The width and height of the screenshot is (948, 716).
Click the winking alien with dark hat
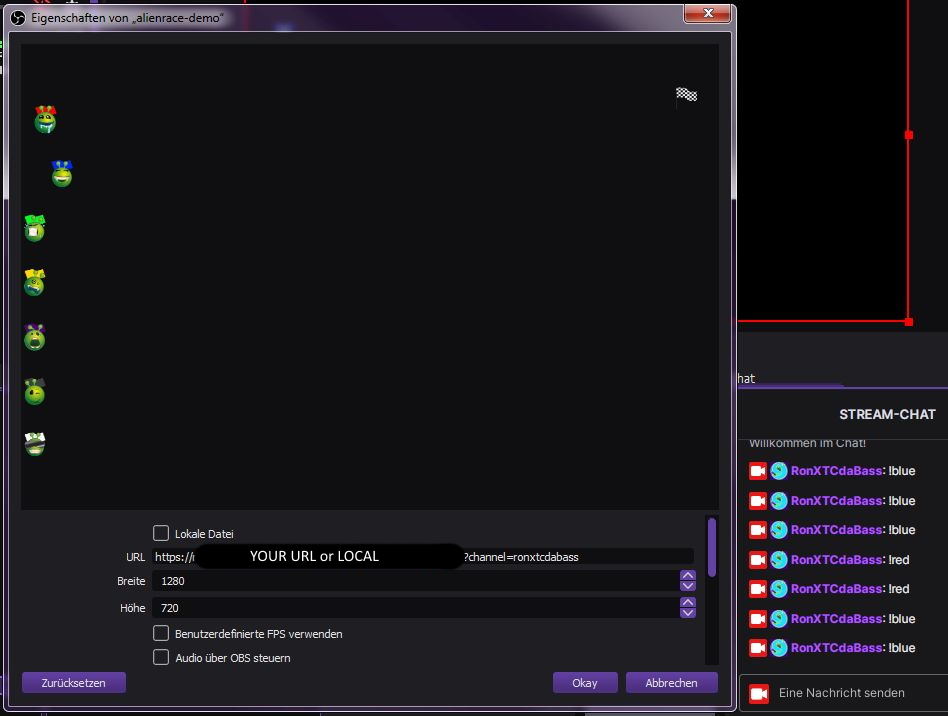tap(34, 391)
